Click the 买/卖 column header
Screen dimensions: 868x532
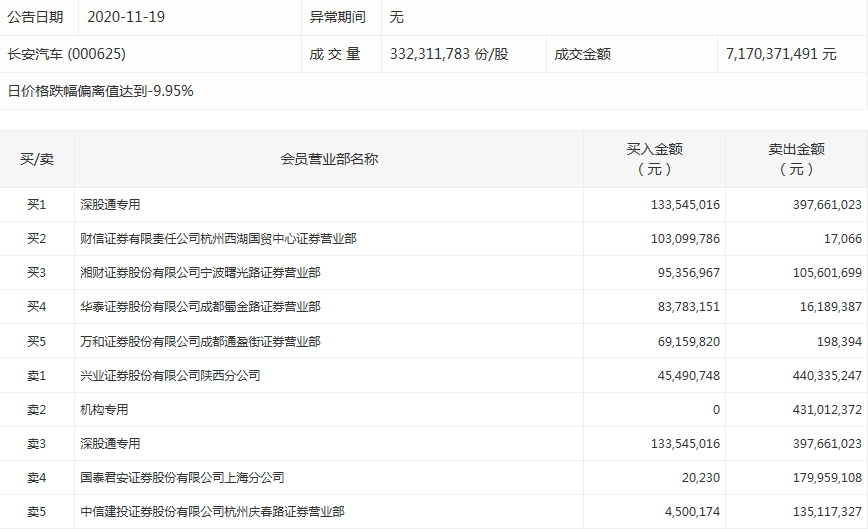coord(37,159)
